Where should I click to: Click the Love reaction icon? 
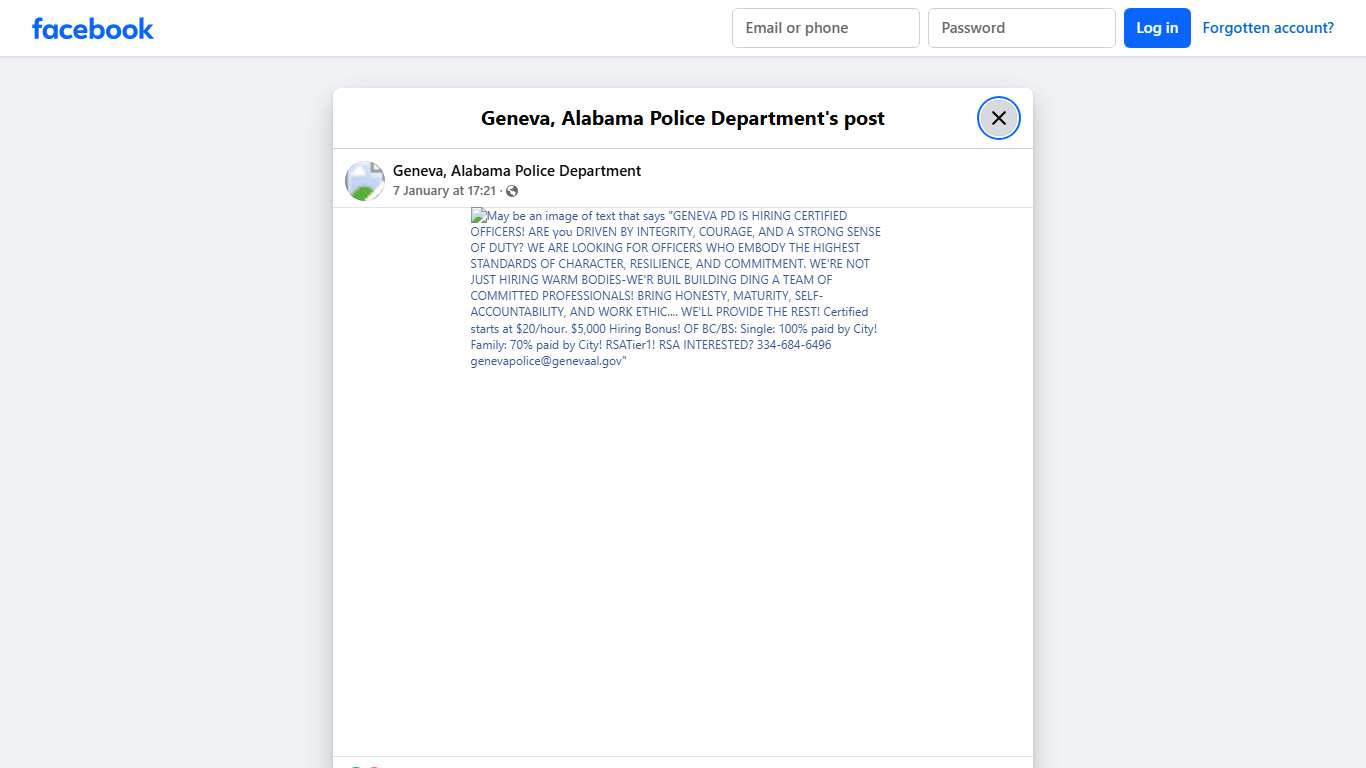coord(375,766)
